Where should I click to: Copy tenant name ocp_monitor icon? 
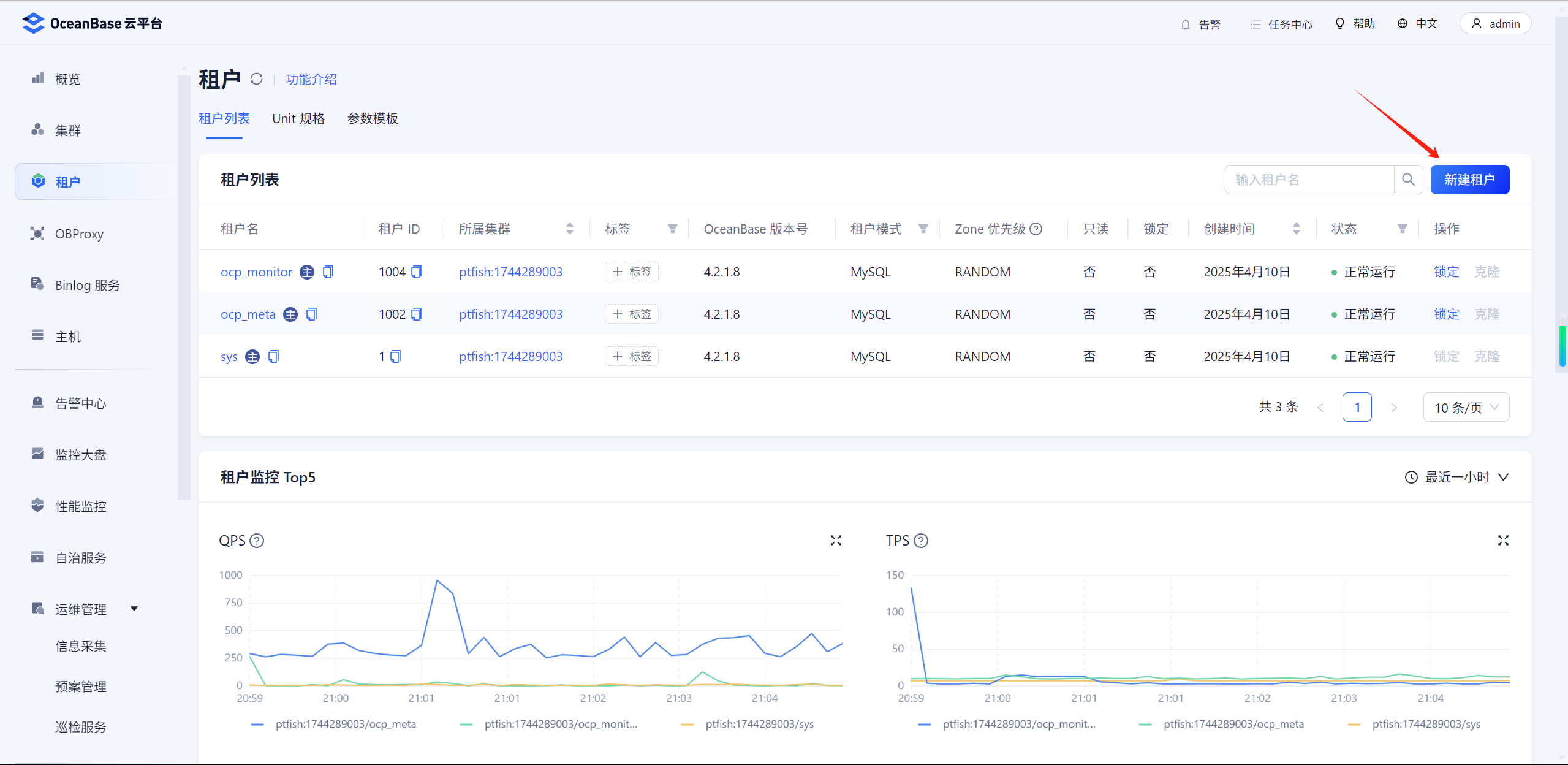pos(328,272)
